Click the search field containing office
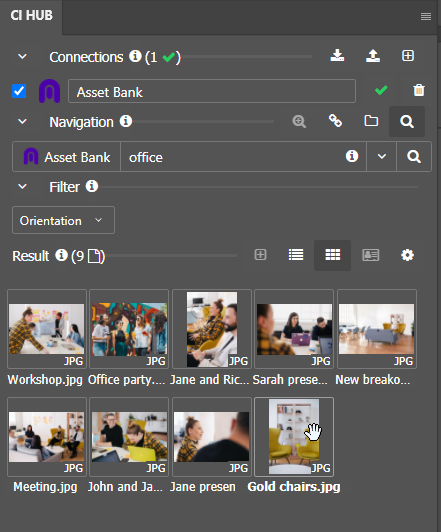 tap(243, 156)
